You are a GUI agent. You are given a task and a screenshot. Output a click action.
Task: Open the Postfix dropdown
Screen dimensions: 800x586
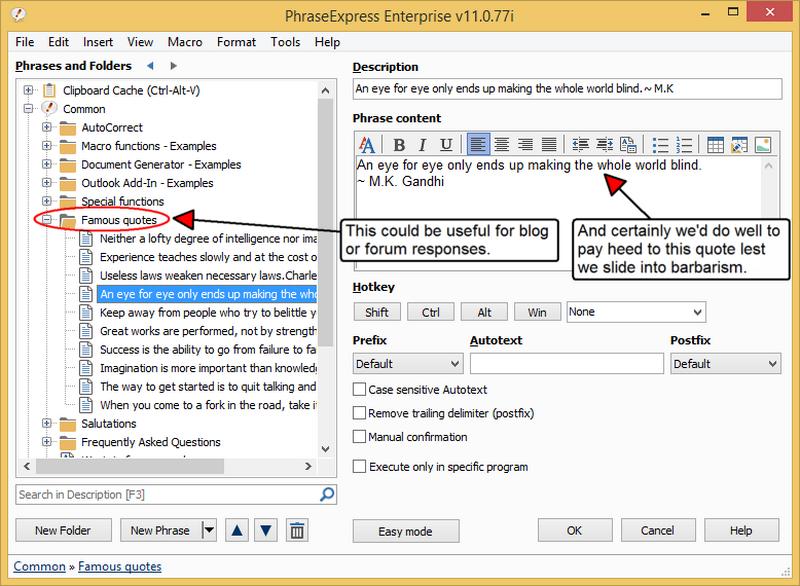pos(725,364)
